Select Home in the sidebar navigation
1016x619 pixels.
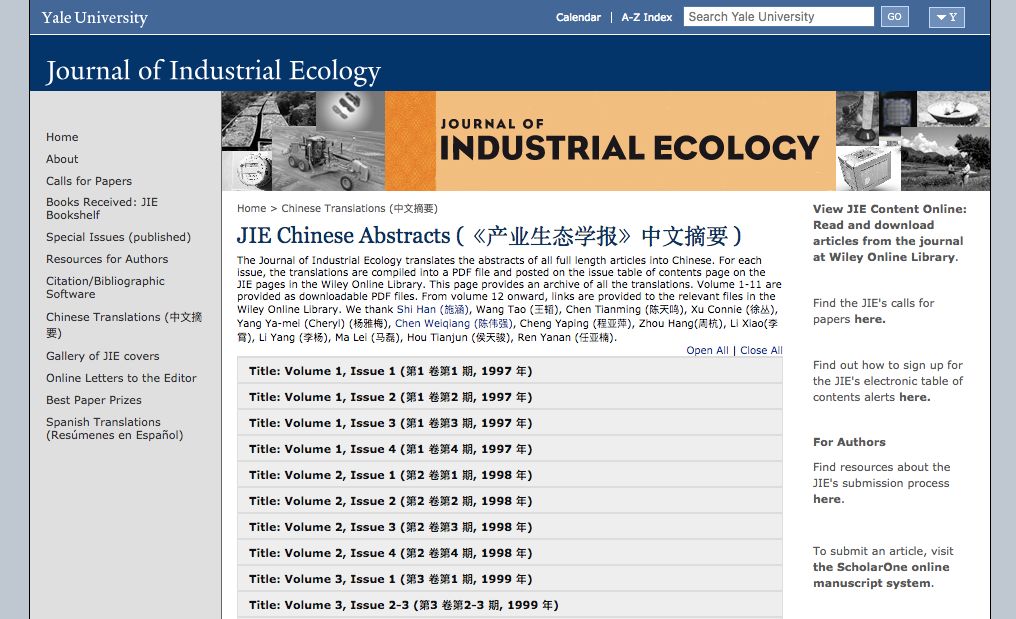point(62,137)
